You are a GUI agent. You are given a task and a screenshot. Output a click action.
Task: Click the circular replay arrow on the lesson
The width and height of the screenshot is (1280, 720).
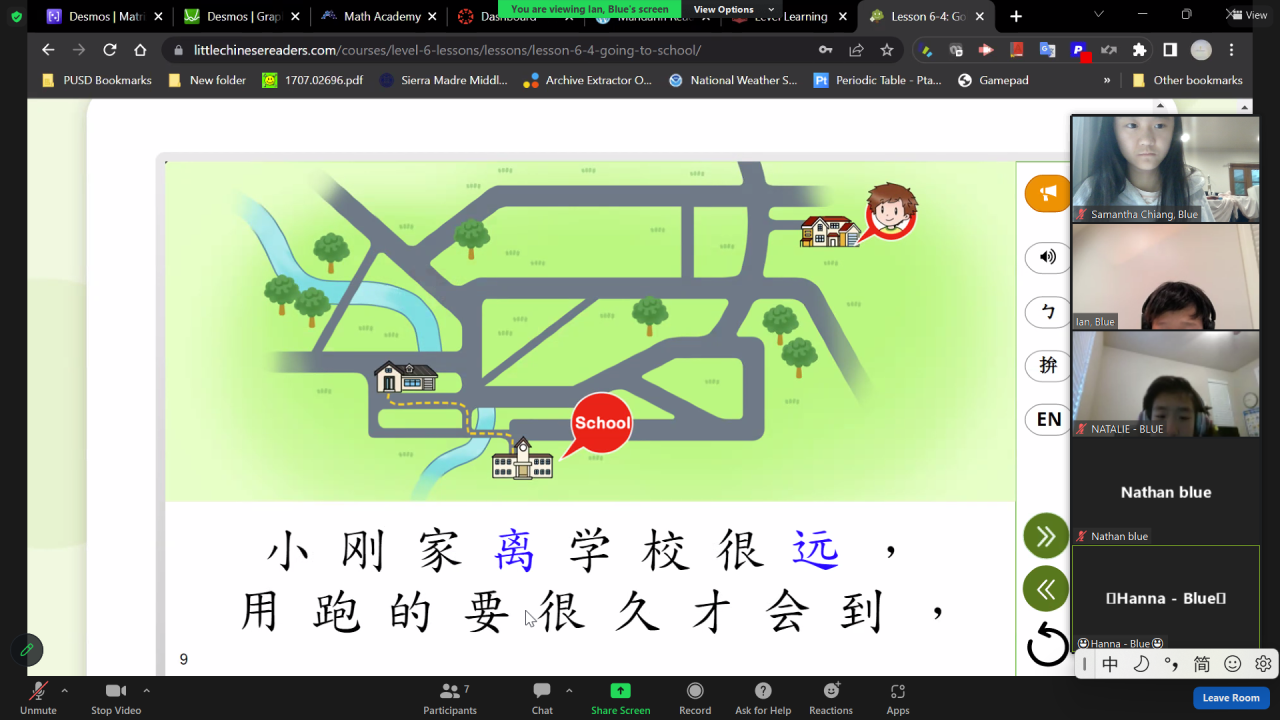1048,644
